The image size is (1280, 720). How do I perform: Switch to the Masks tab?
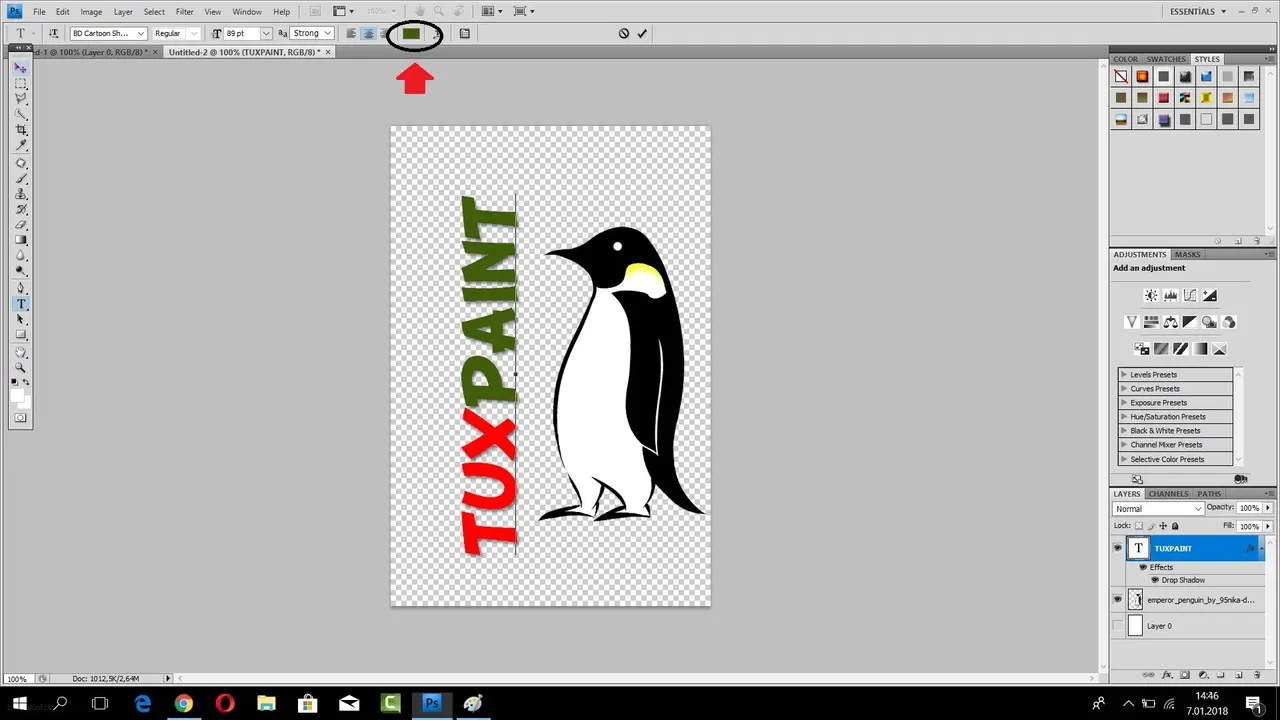click(1187, 254)
